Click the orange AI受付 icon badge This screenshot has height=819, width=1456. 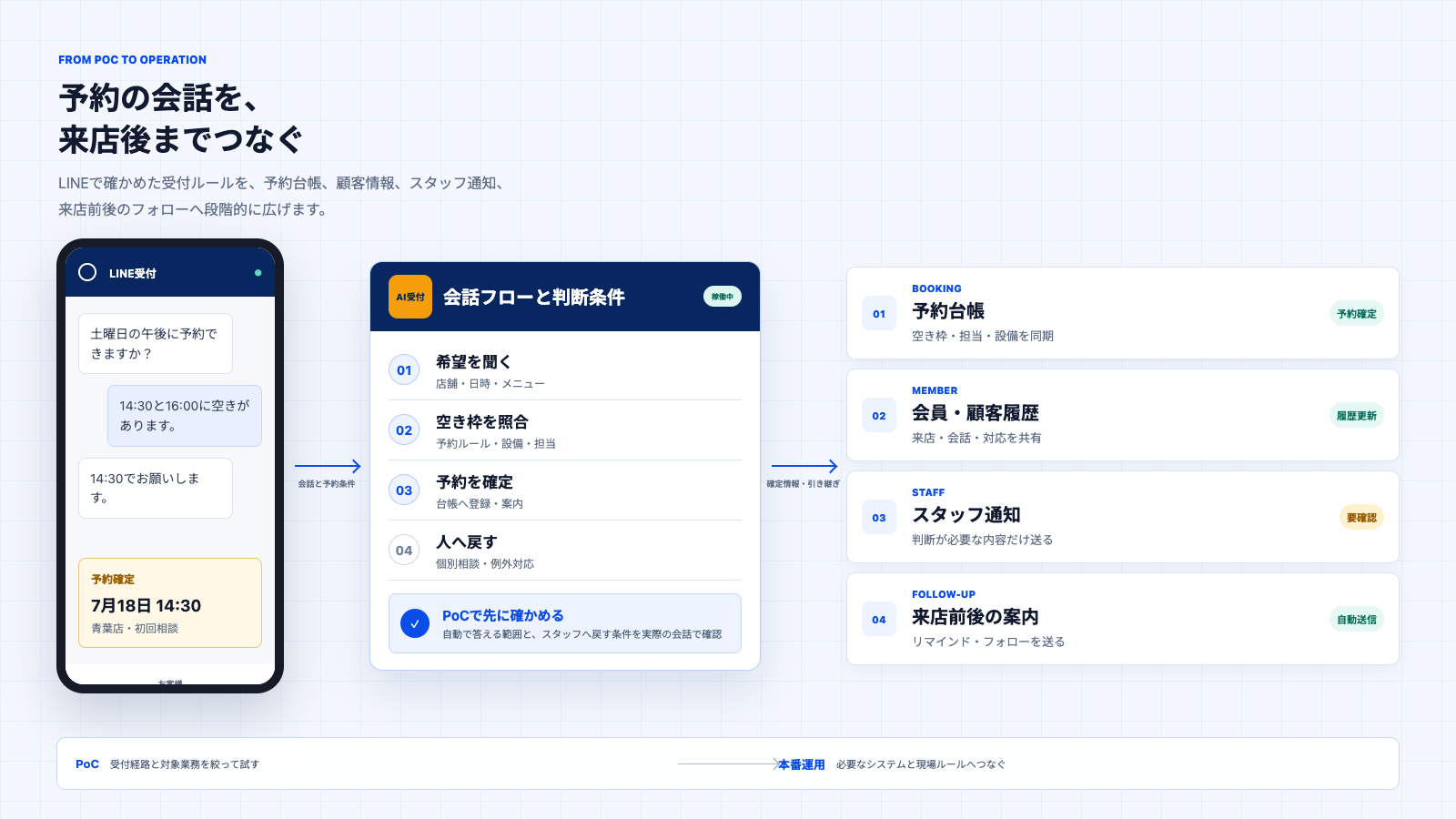(410, 297)
